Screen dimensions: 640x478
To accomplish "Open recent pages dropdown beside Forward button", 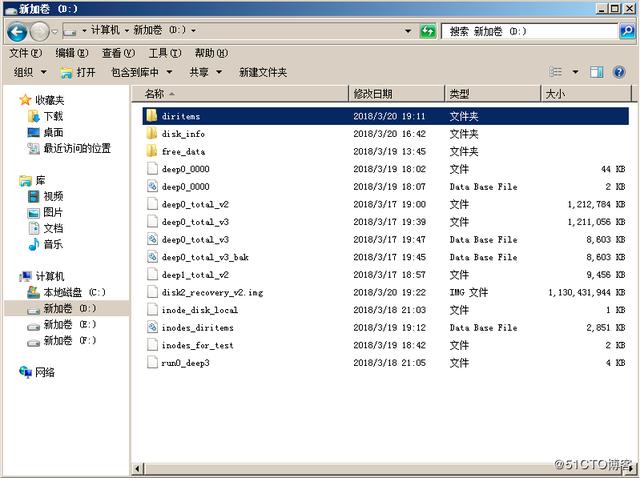I will point(54,31).
